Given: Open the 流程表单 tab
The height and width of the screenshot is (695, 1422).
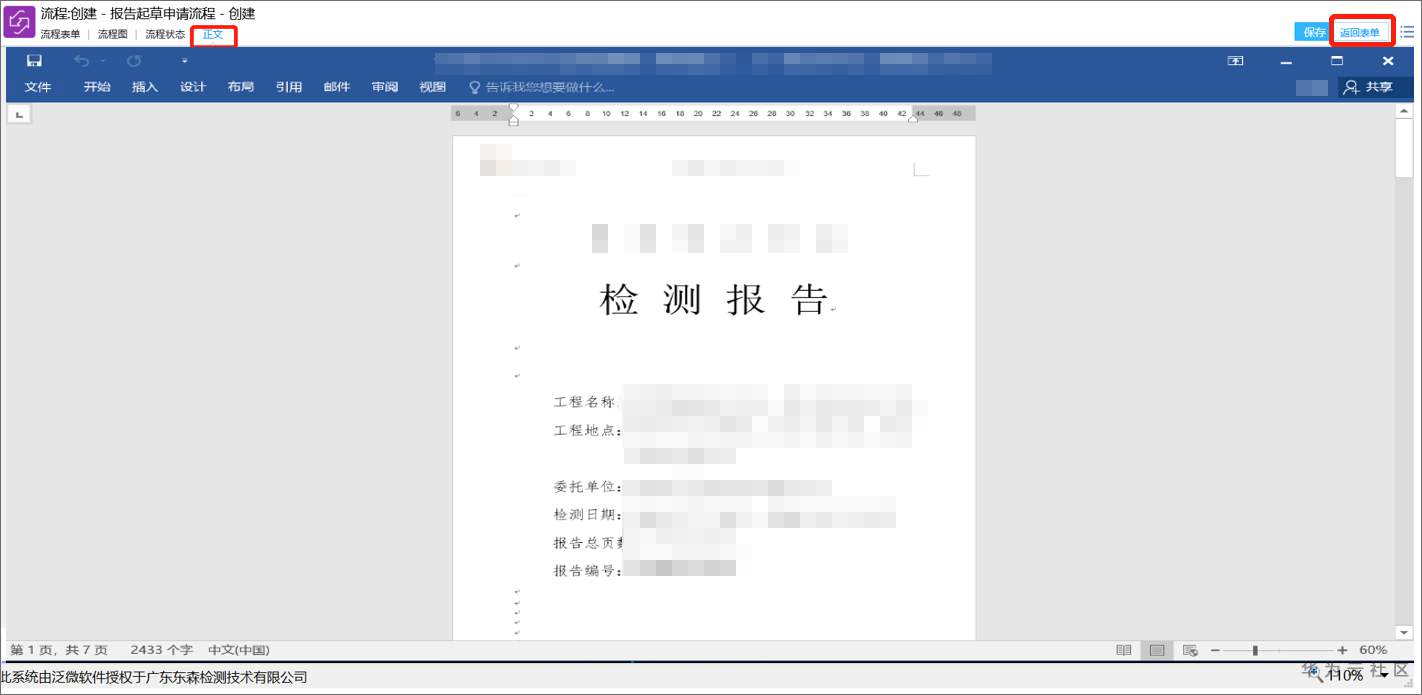Looking at the screenshot, I should [x=60, y=34].
